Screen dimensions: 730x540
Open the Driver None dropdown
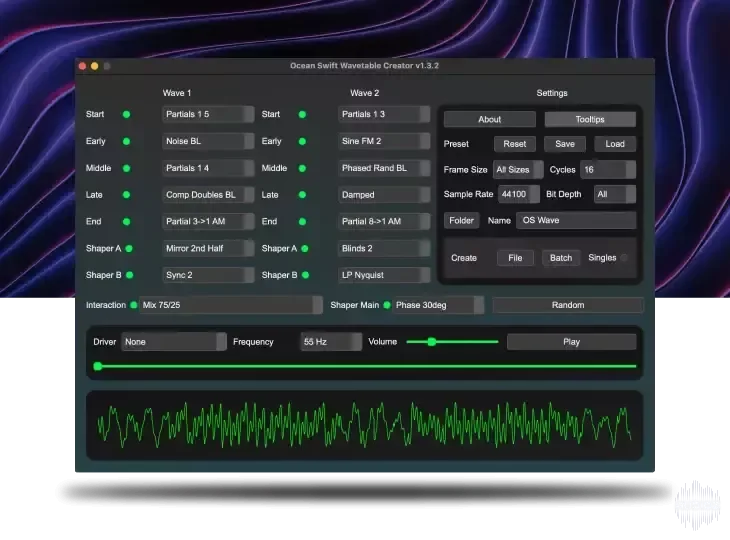point(174,342)
